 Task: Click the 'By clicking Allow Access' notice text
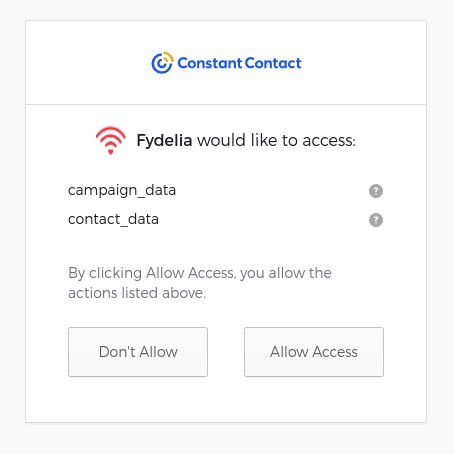[x=200, y=283]
